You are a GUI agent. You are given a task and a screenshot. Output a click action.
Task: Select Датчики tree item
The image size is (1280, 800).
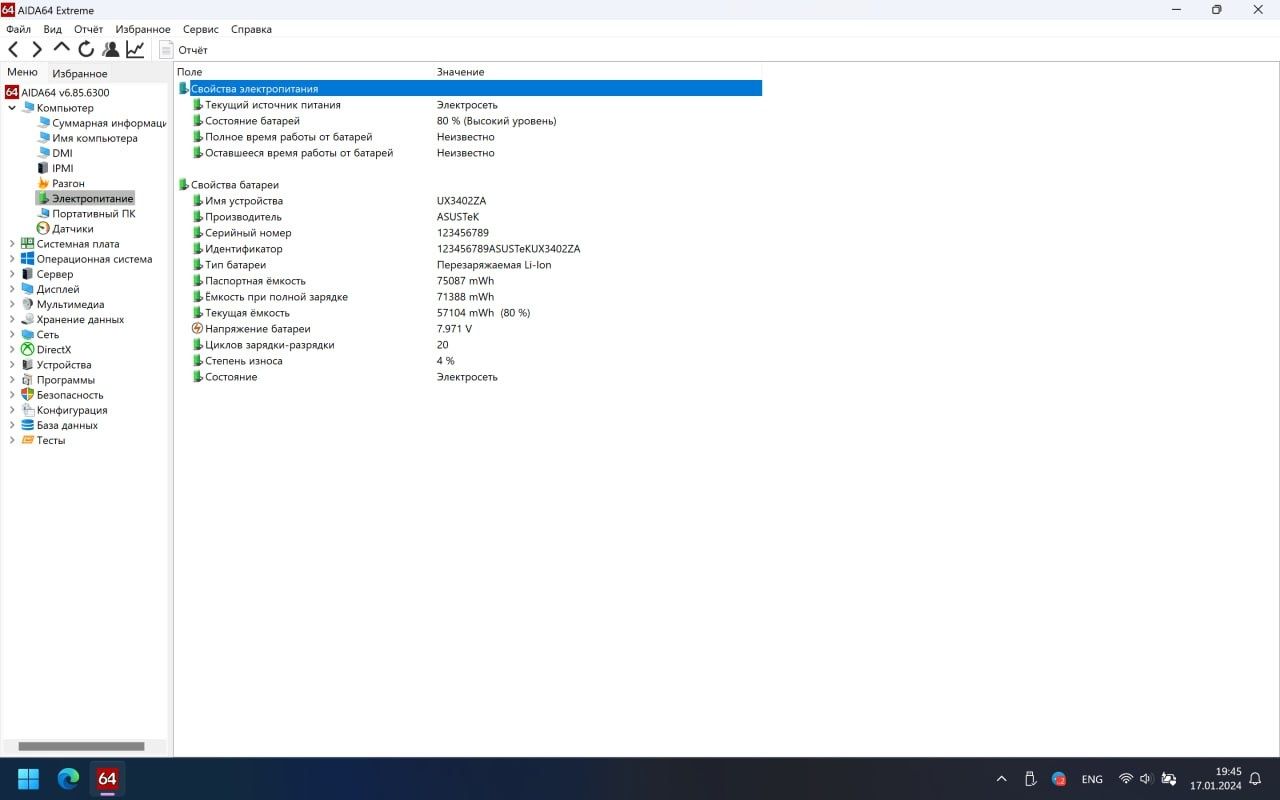click(x=65, y=228)
